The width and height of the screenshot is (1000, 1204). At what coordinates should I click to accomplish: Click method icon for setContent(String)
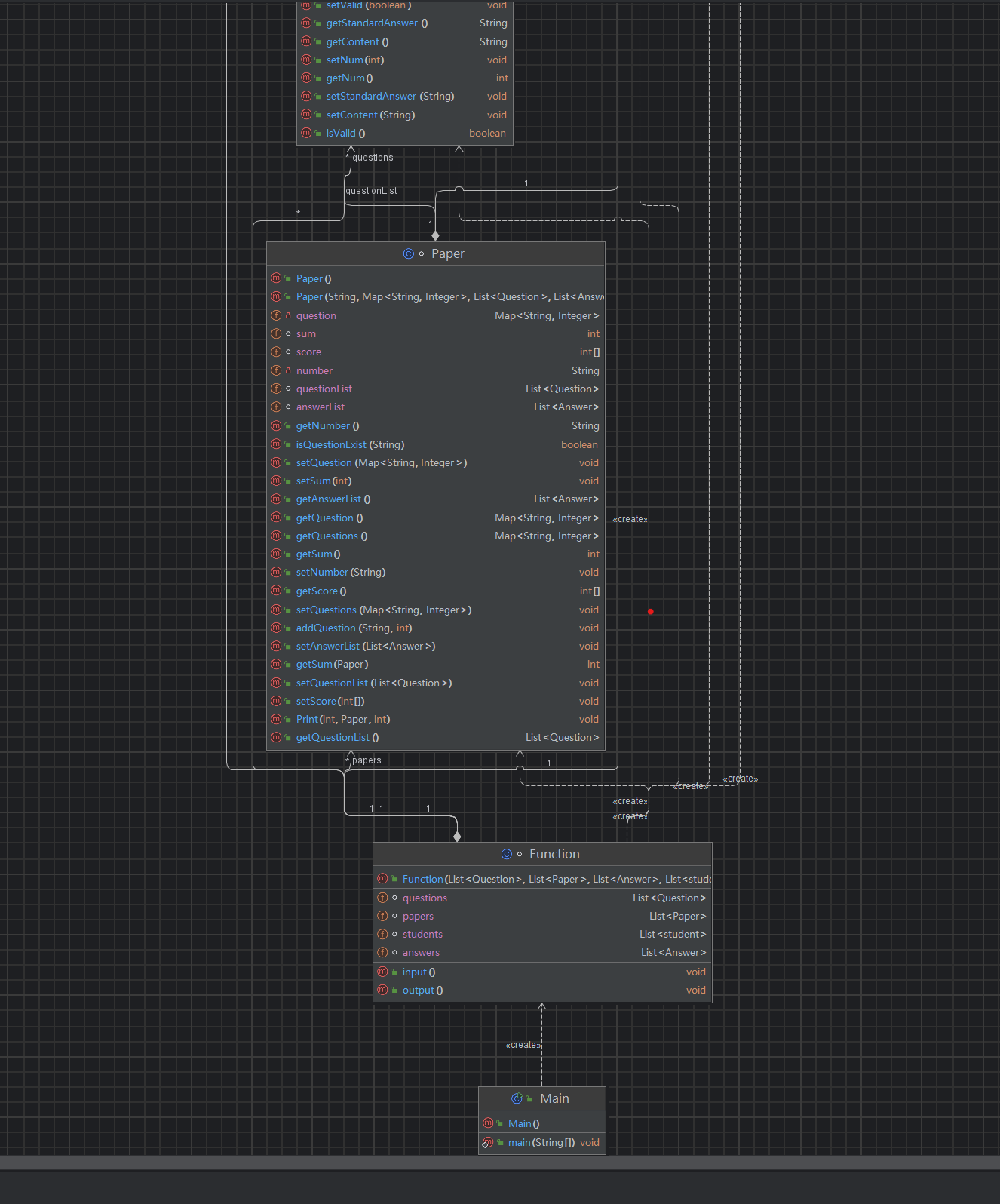[306, 115]
